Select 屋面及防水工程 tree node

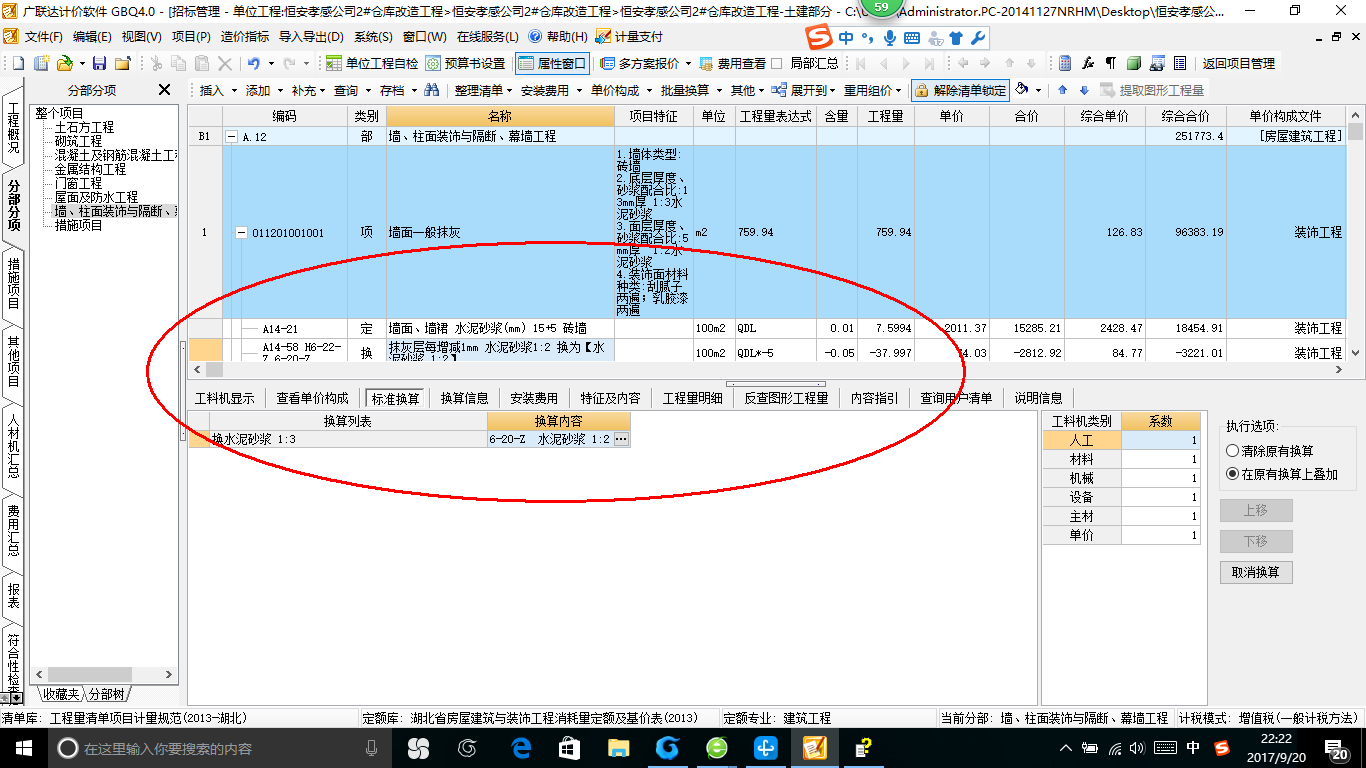click(x=96, y=198)
